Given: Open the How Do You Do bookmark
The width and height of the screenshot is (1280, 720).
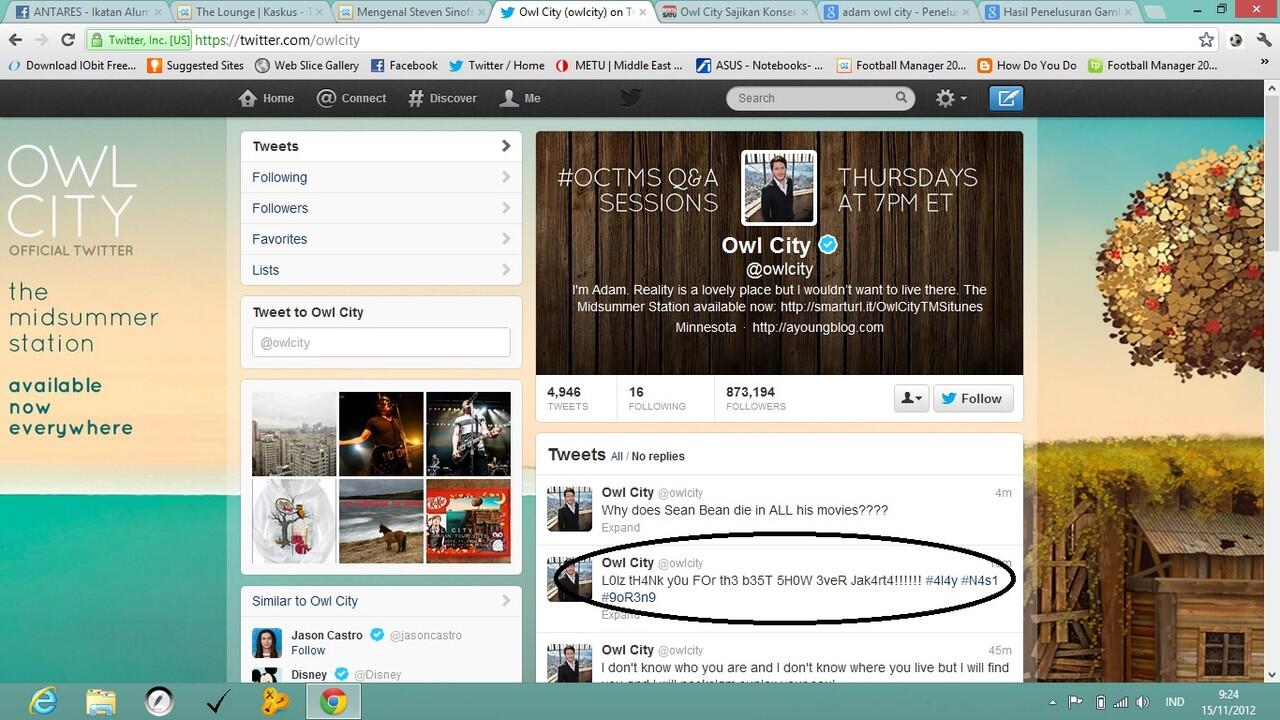Looking at the screenshot, I should click(x=1027, y=65).
